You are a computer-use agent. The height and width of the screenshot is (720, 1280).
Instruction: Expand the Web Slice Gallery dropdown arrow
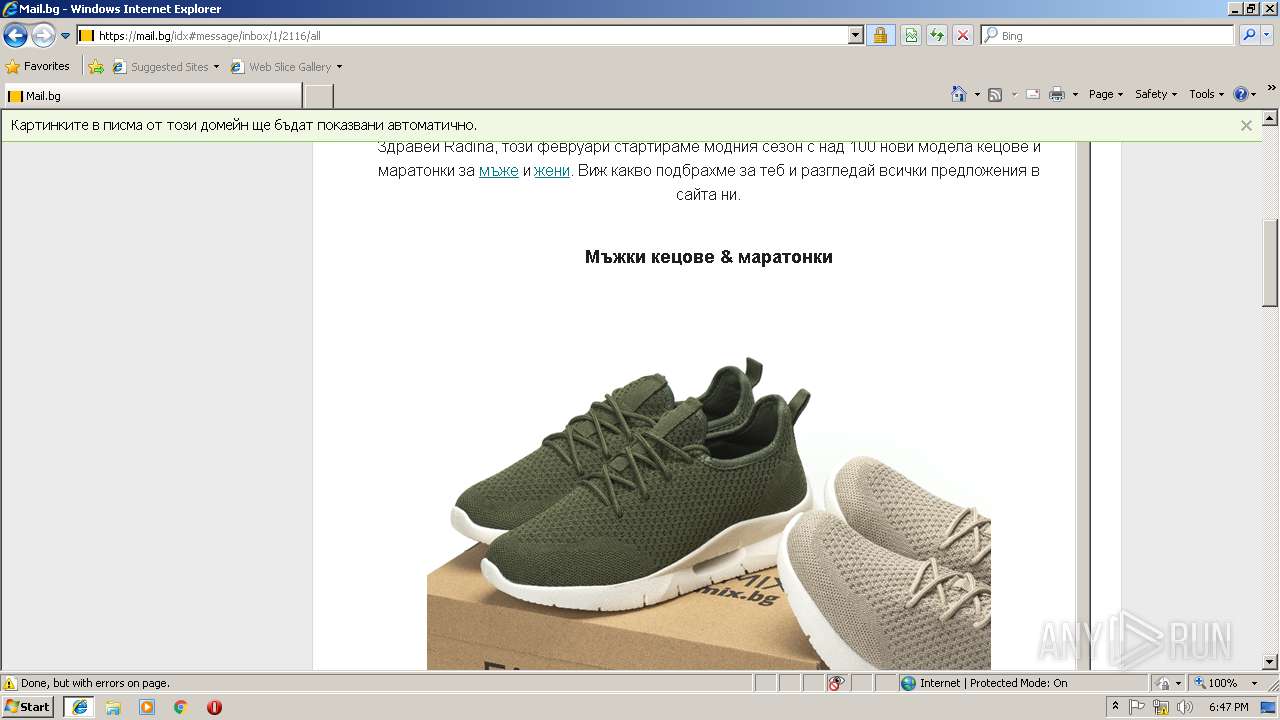click(x=339, y=67)
